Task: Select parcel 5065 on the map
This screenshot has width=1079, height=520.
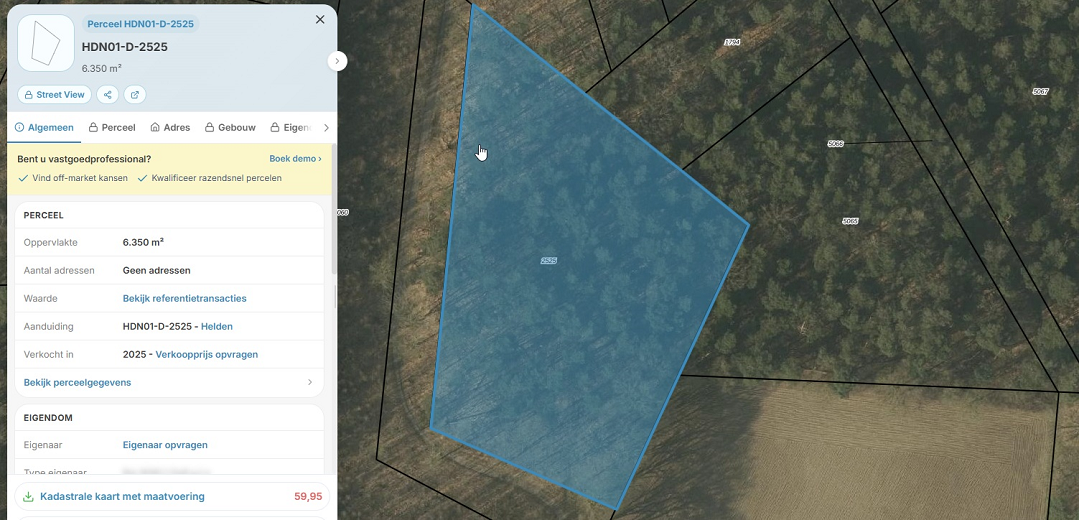Action: coord(851,221)
